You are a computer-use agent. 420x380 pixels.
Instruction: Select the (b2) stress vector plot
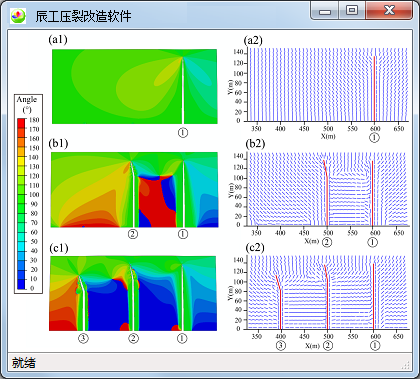pyautogui.click(x=327, y=189)
